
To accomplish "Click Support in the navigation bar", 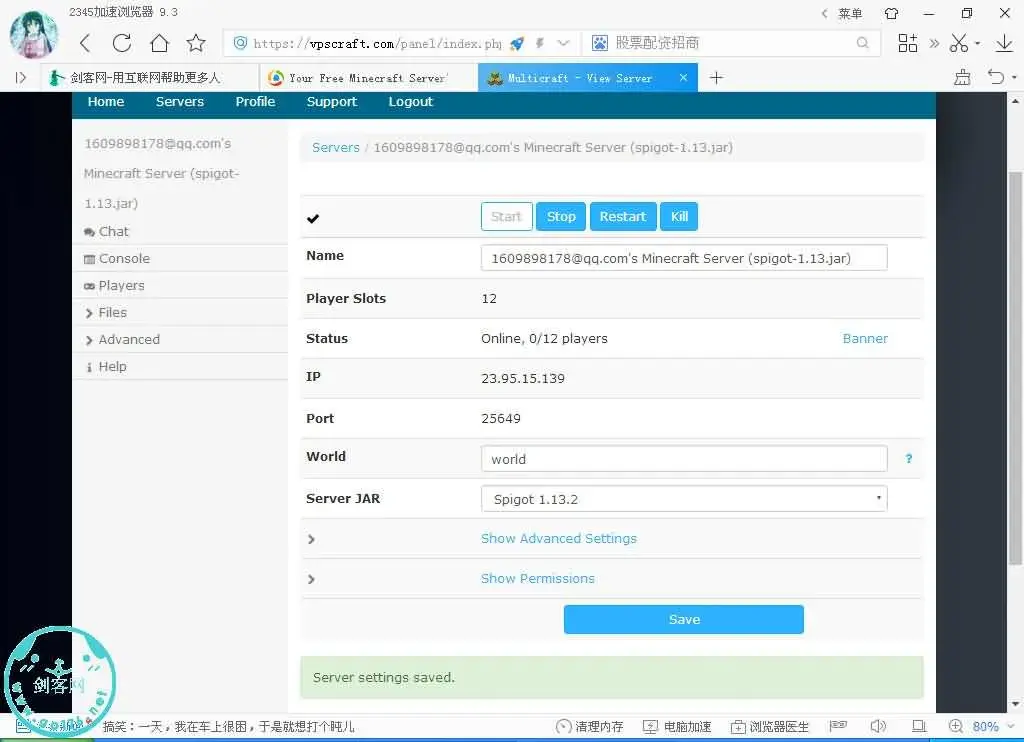I will [x=332, y=102].
